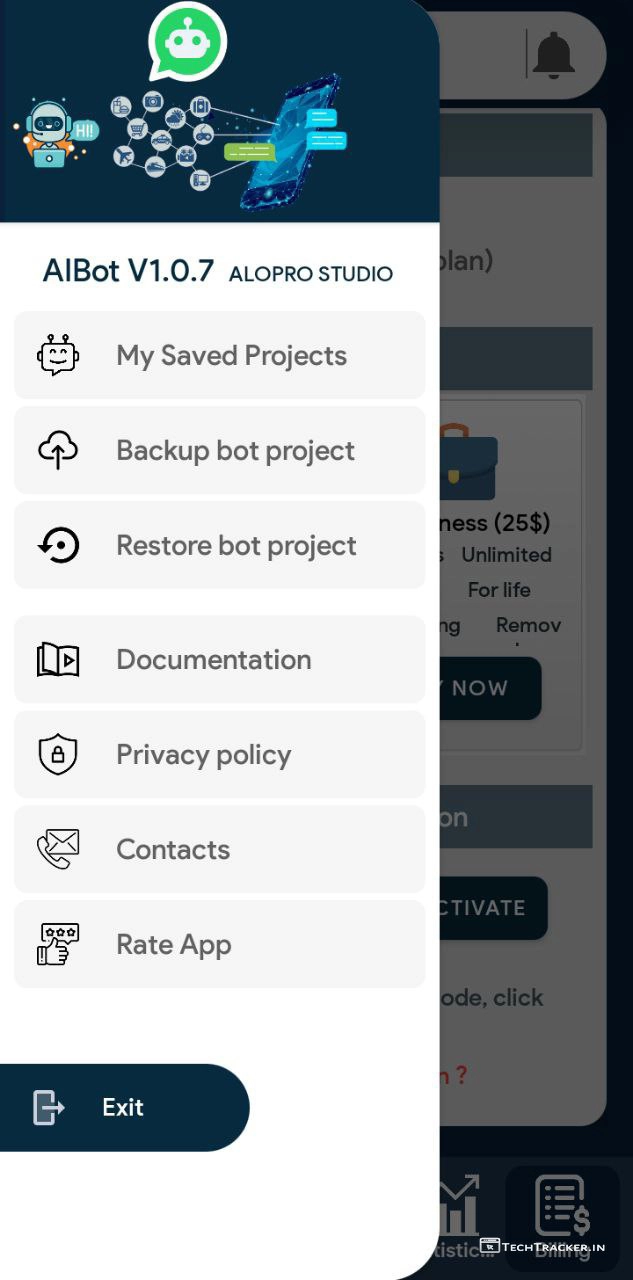This screenshot has width=633, height=1280.
Task: Click the restore circular arrow icon
Action: 58,546
